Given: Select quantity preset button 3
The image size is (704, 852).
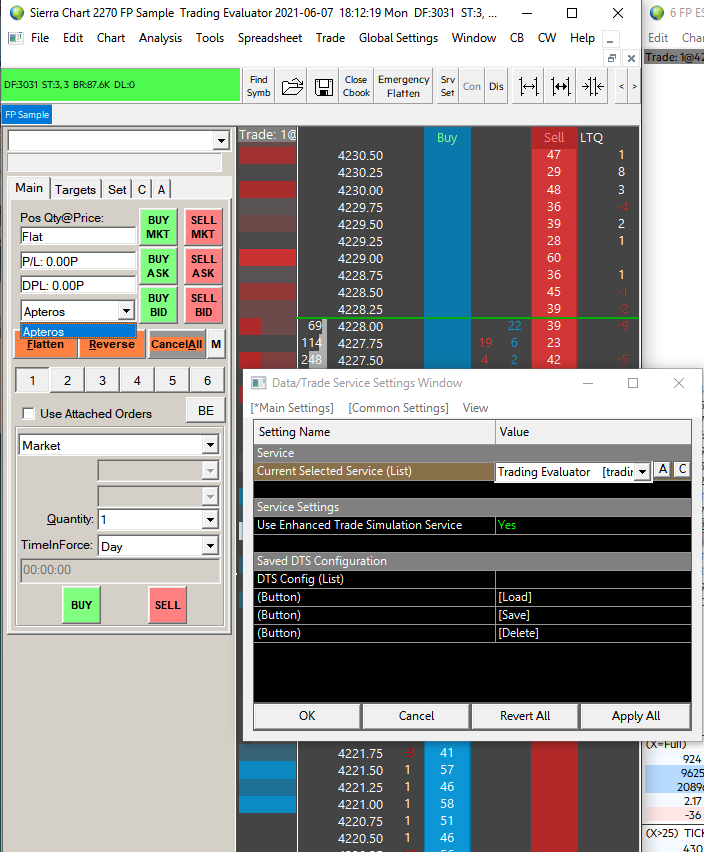Looking at the screenshot, I should [x=102, y=380].
